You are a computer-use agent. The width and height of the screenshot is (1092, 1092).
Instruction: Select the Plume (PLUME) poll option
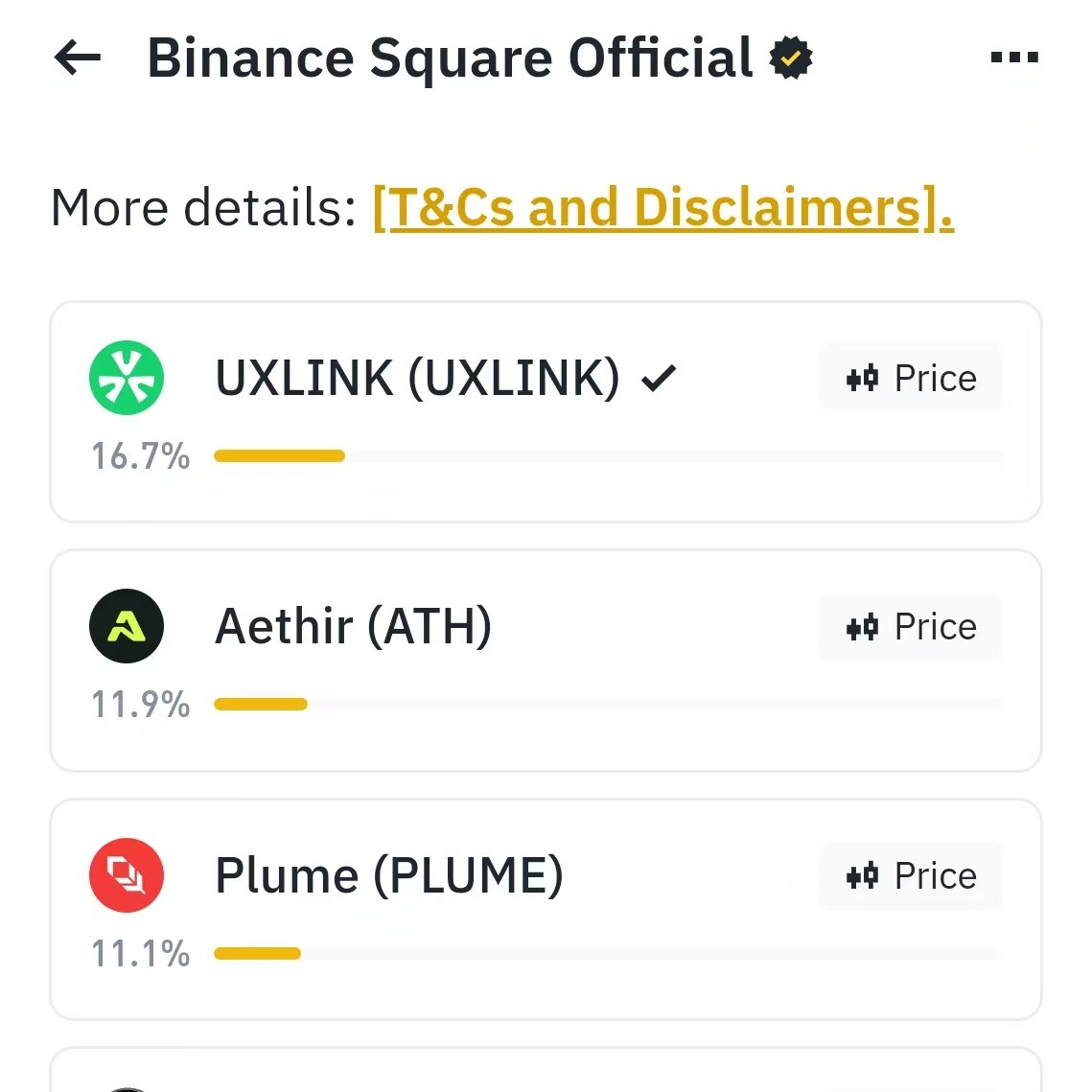click(546, 910)
